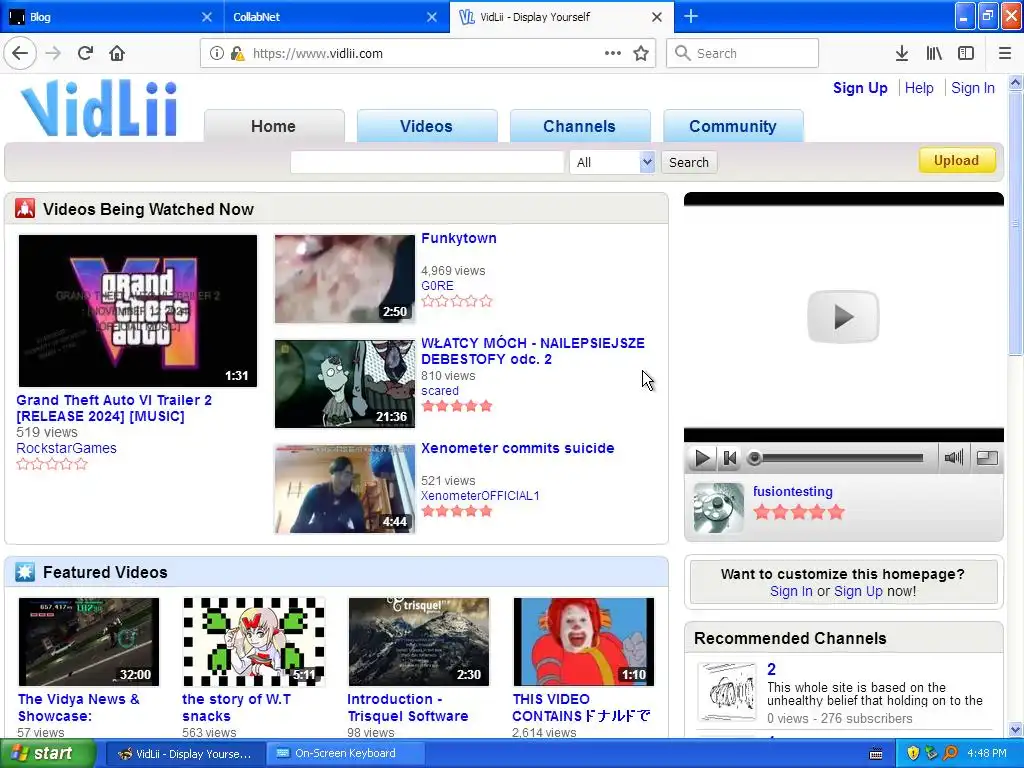The width and height of the screenshot is (1024, 768).
Task: Open the W.T snacks story thumbnail
Action: point(254,641)
